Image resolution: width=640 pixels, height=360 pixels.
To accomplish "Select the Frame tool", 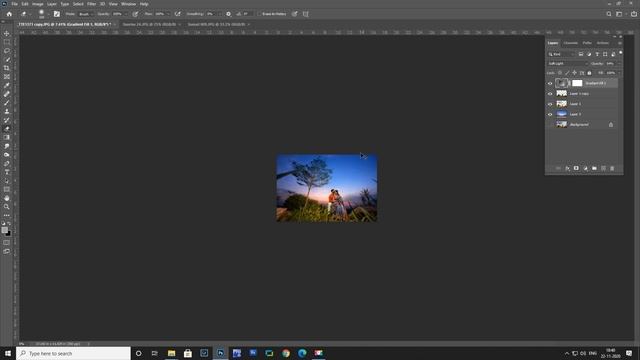I will coord(7,77).
